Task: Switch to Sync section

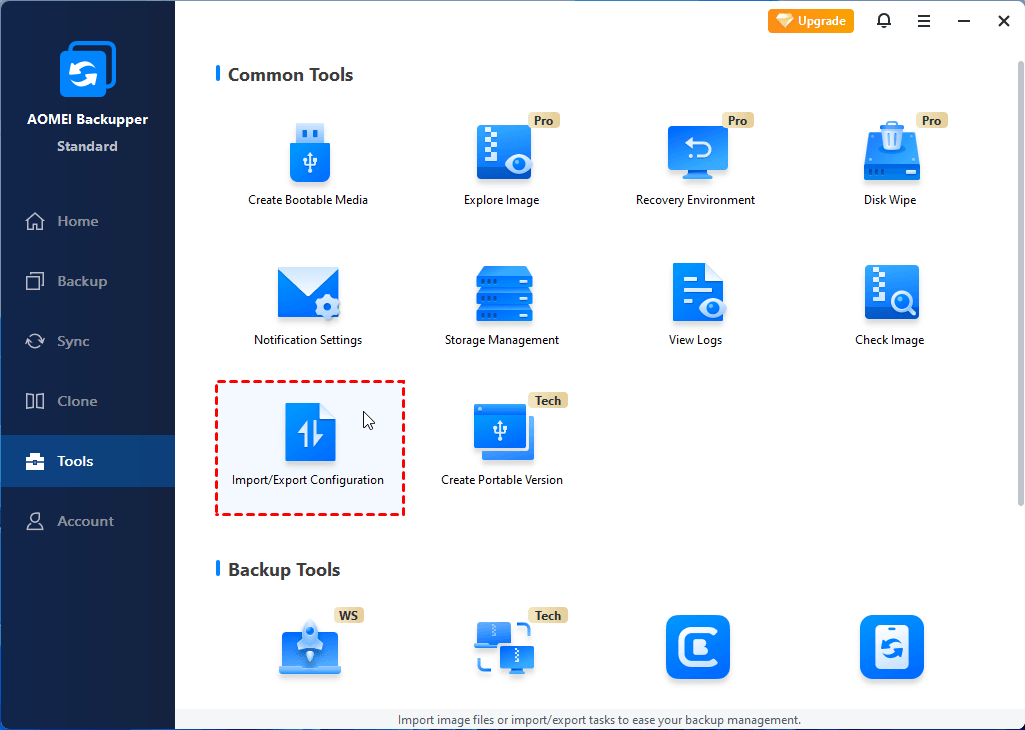Action: (88, 341)
